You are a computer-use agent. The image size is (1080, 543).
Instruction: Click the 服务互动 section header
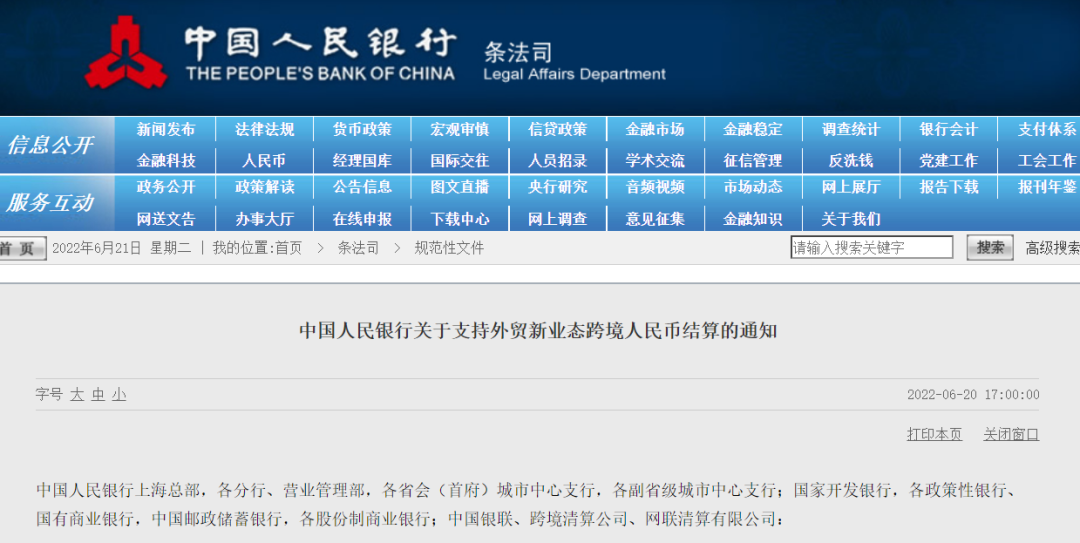50,203
